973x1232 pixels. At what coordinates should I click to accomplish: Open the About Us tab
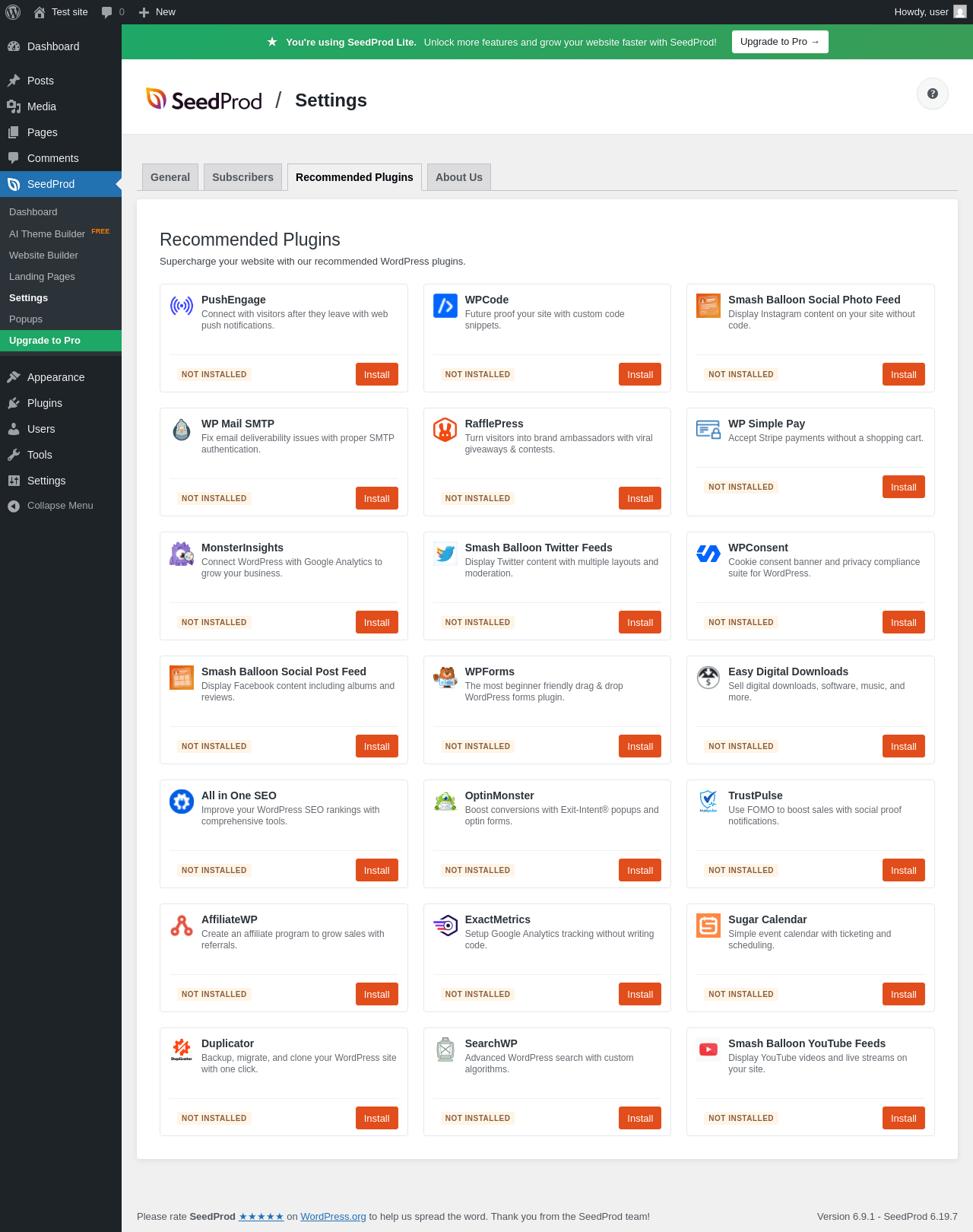click(x=459, y=177)
